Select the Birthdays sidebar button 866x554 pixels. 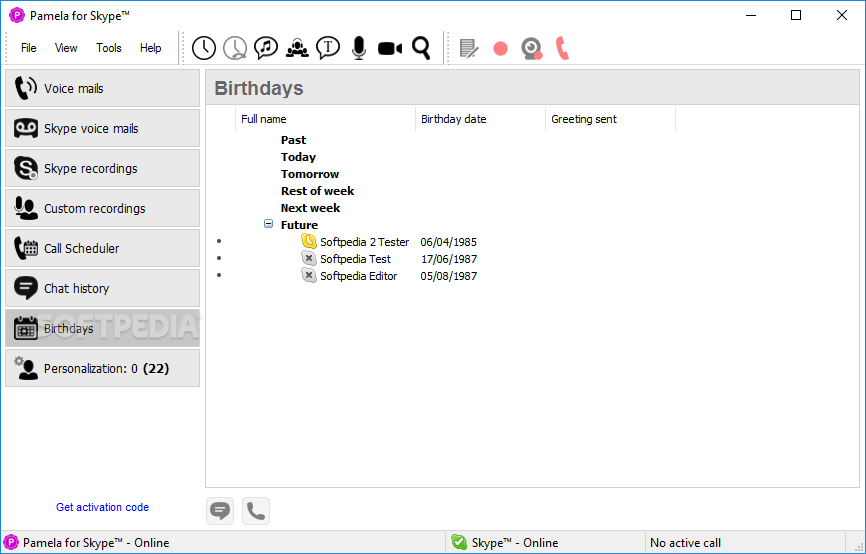tap(102, 329)
